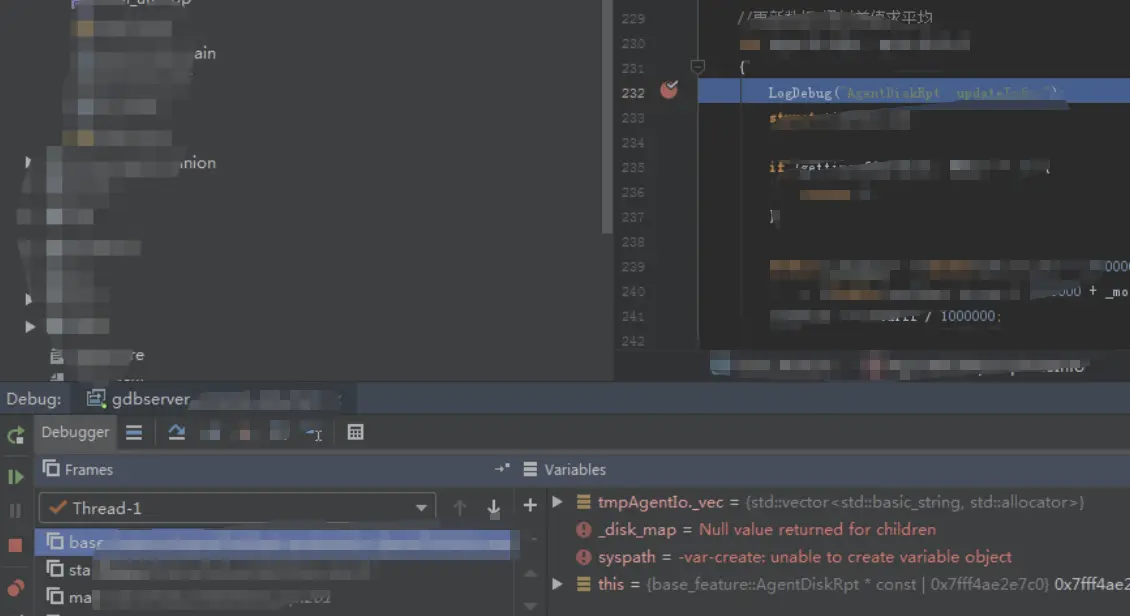Viewport: 1130px width, 616px height.
Task: Click the highlighted LogDebug line 232
Action: pos(914,92)
